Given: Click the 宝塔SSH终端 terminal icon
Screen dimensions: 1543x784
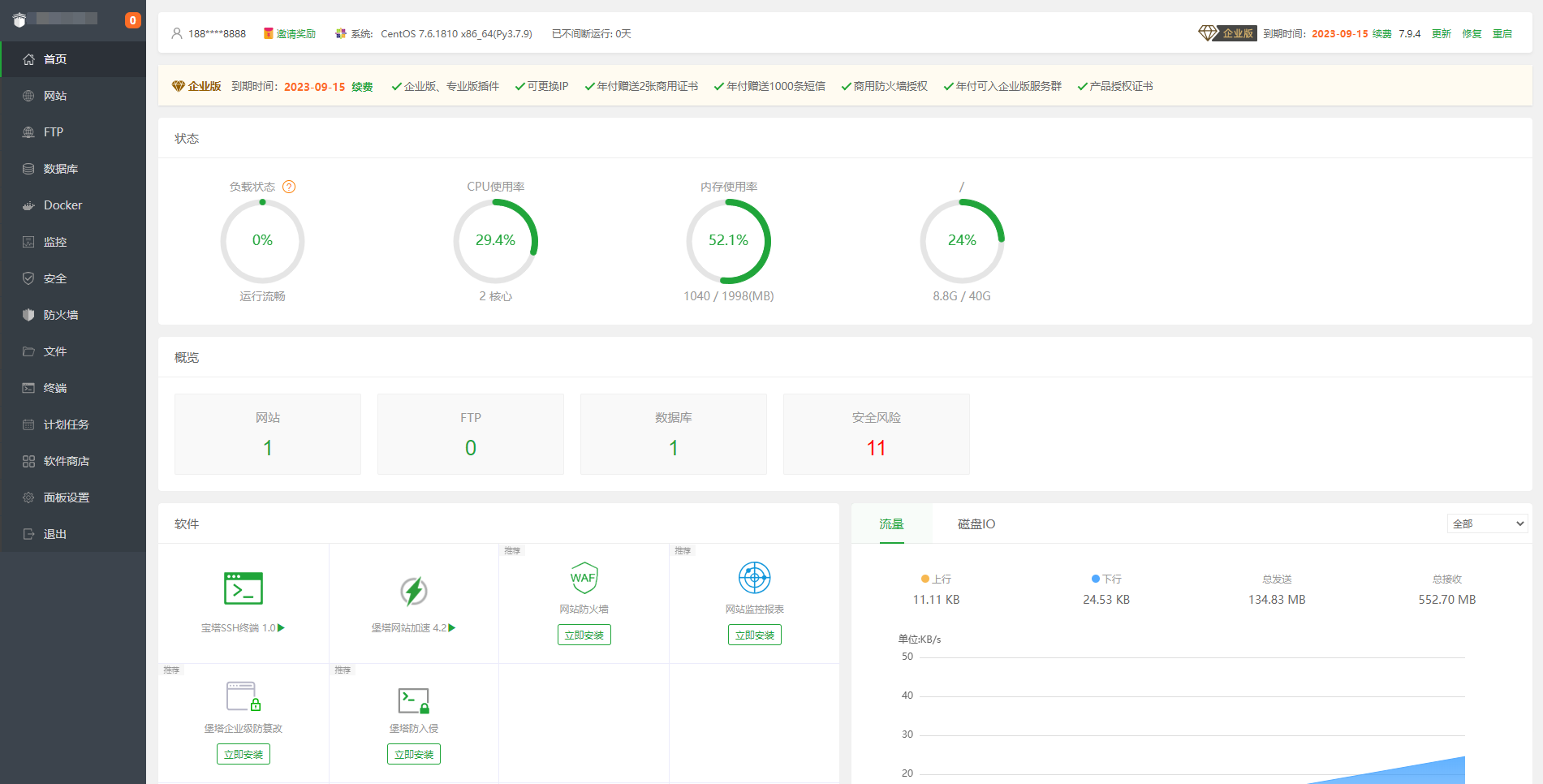Looking at the screenshot, I should pyautogui.click(x=244, y=588).
